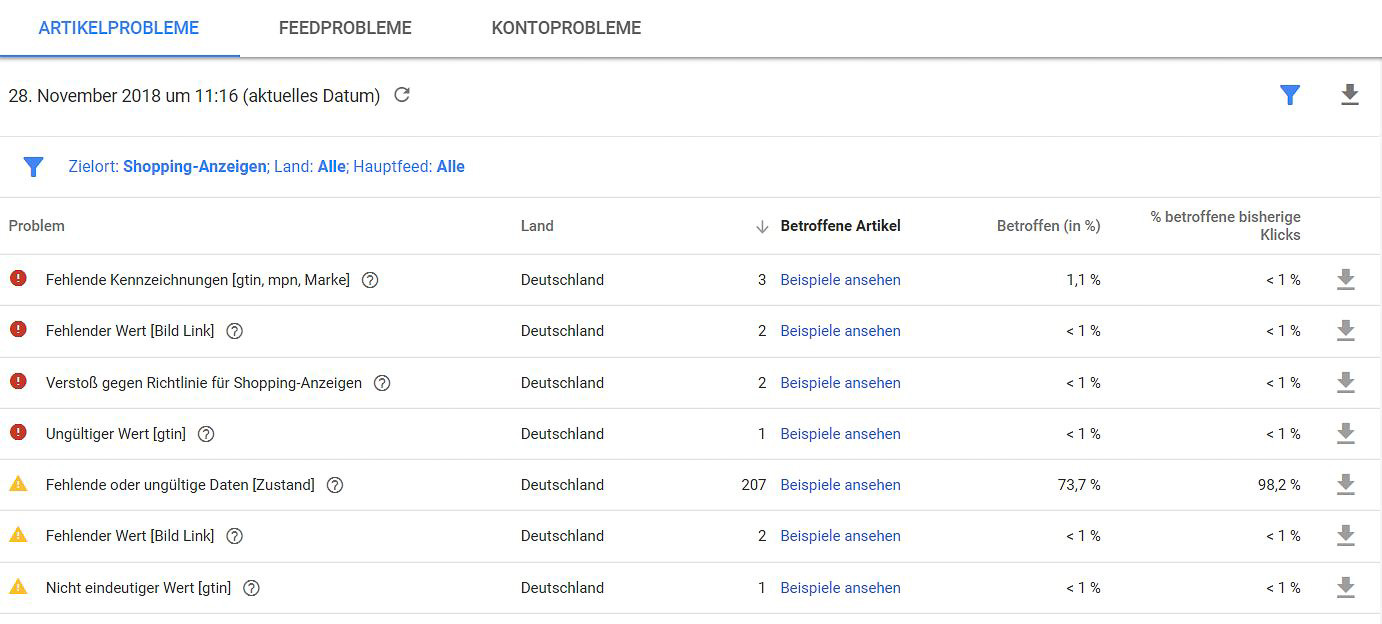This screenshot has height=624, width=1382.
Task: Click the help icon for Nicht eindeutiger Wert [gtin]
Action: (x=252, y=588)
